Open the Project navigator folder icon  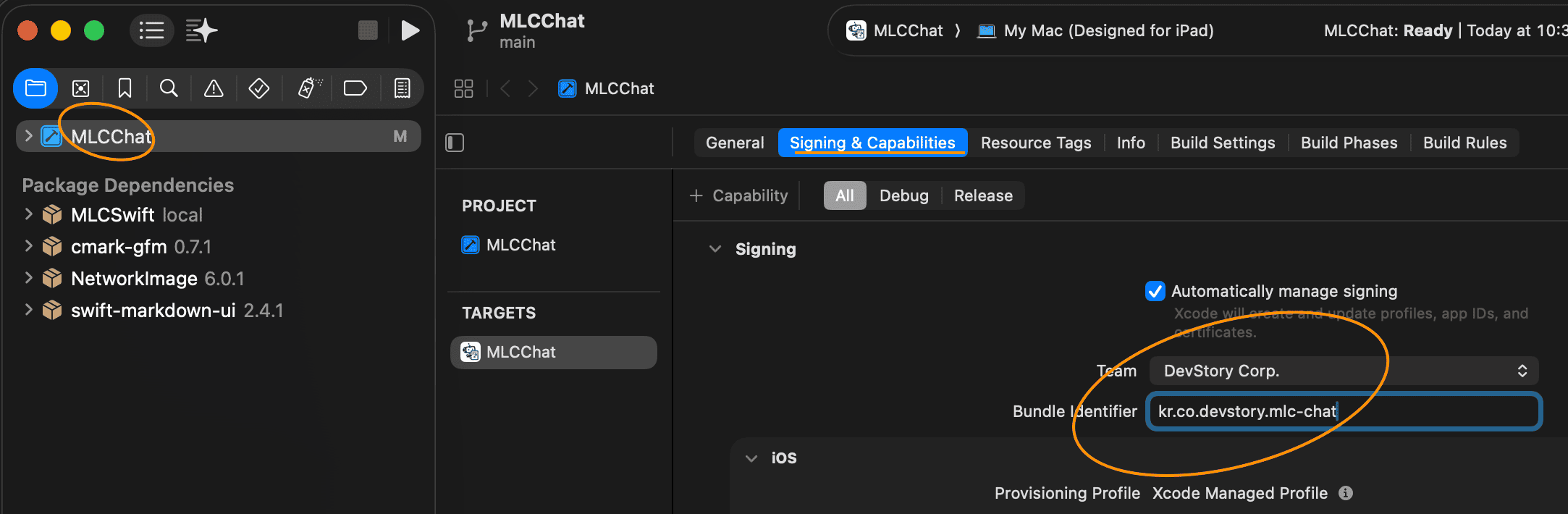(35, 88)
